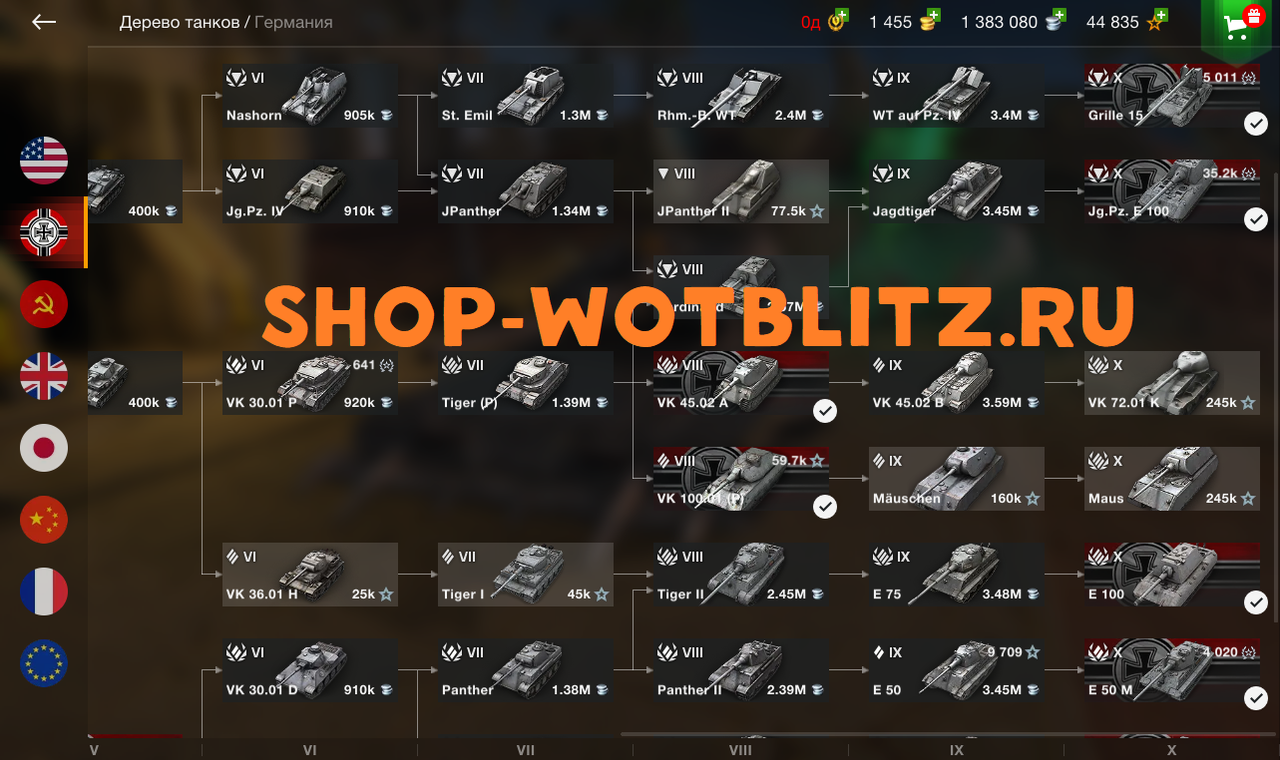Open the shopping cart store icon
Viewport: 1280px width, 760px height.
pyautogui.click(x=1240, y=25)
